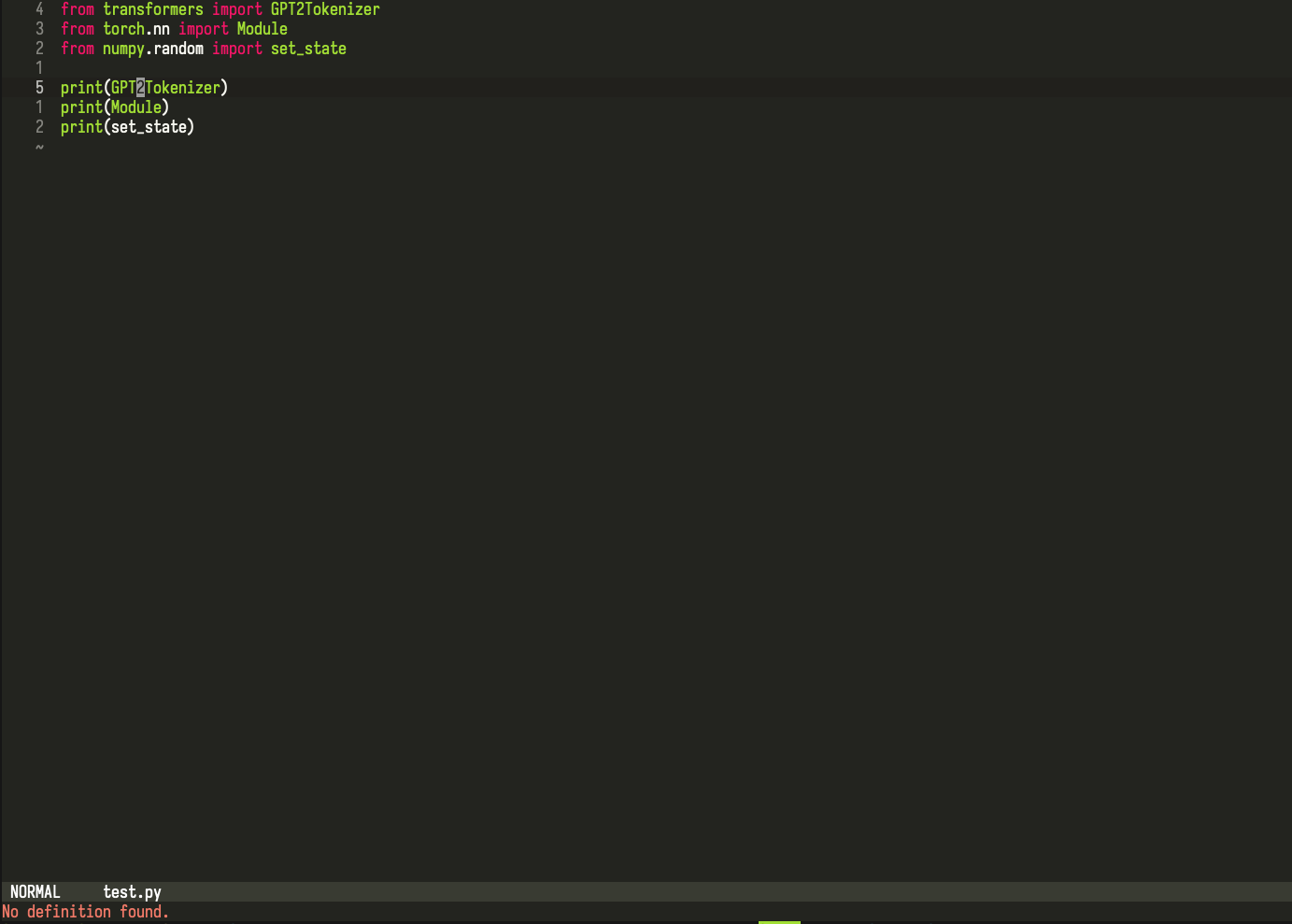This screenshot has height=924, width=1292.
Task: Click 'set_state' inside the print call
Action: pos(149,127)
